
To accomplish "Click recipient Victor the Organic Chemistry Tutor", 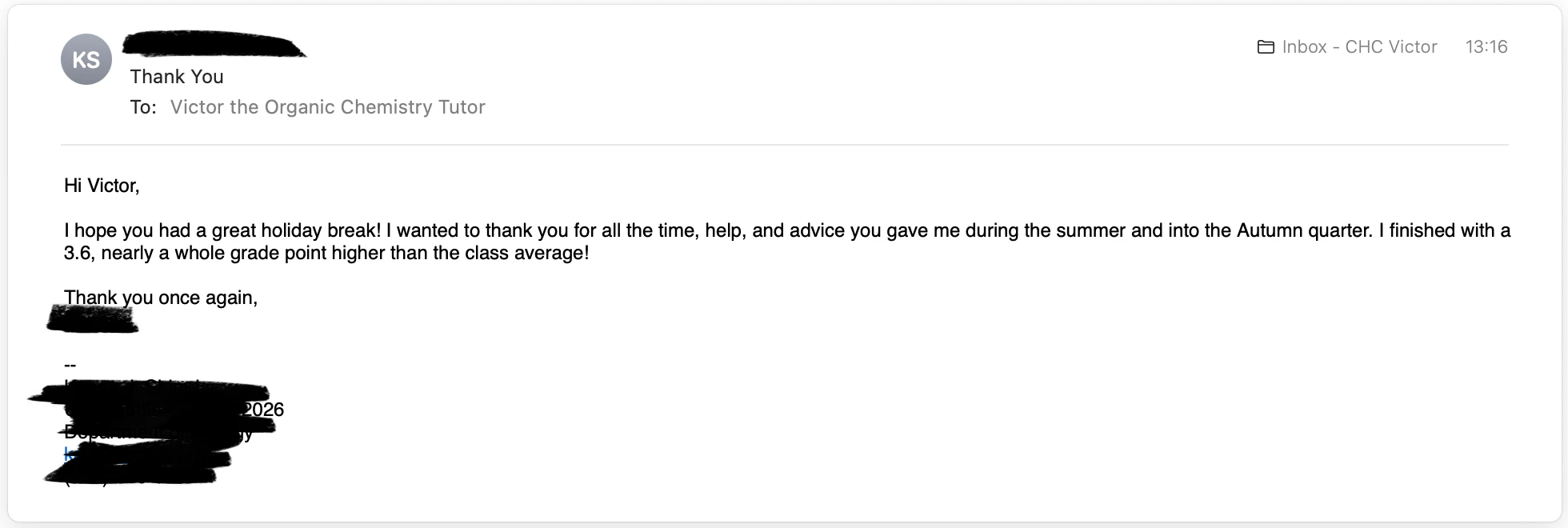I will pos(327,107).
